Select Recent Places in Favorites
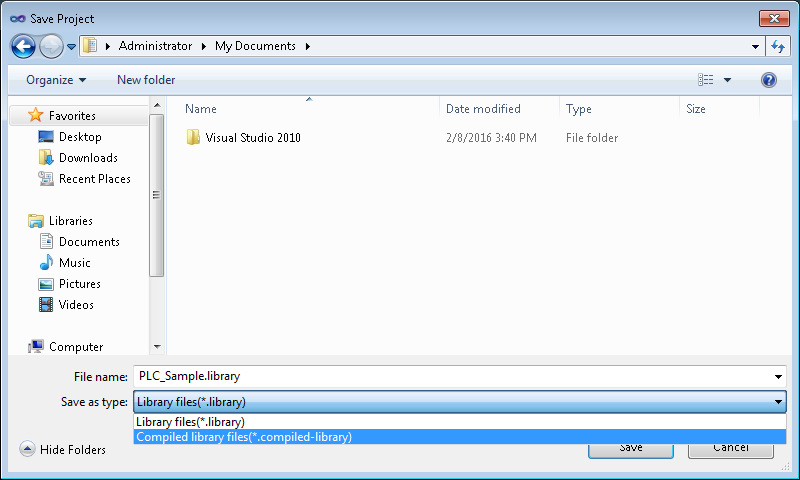The width and height of the screenshot is (800, 480). pyautogui.click(x=95, y=179)
